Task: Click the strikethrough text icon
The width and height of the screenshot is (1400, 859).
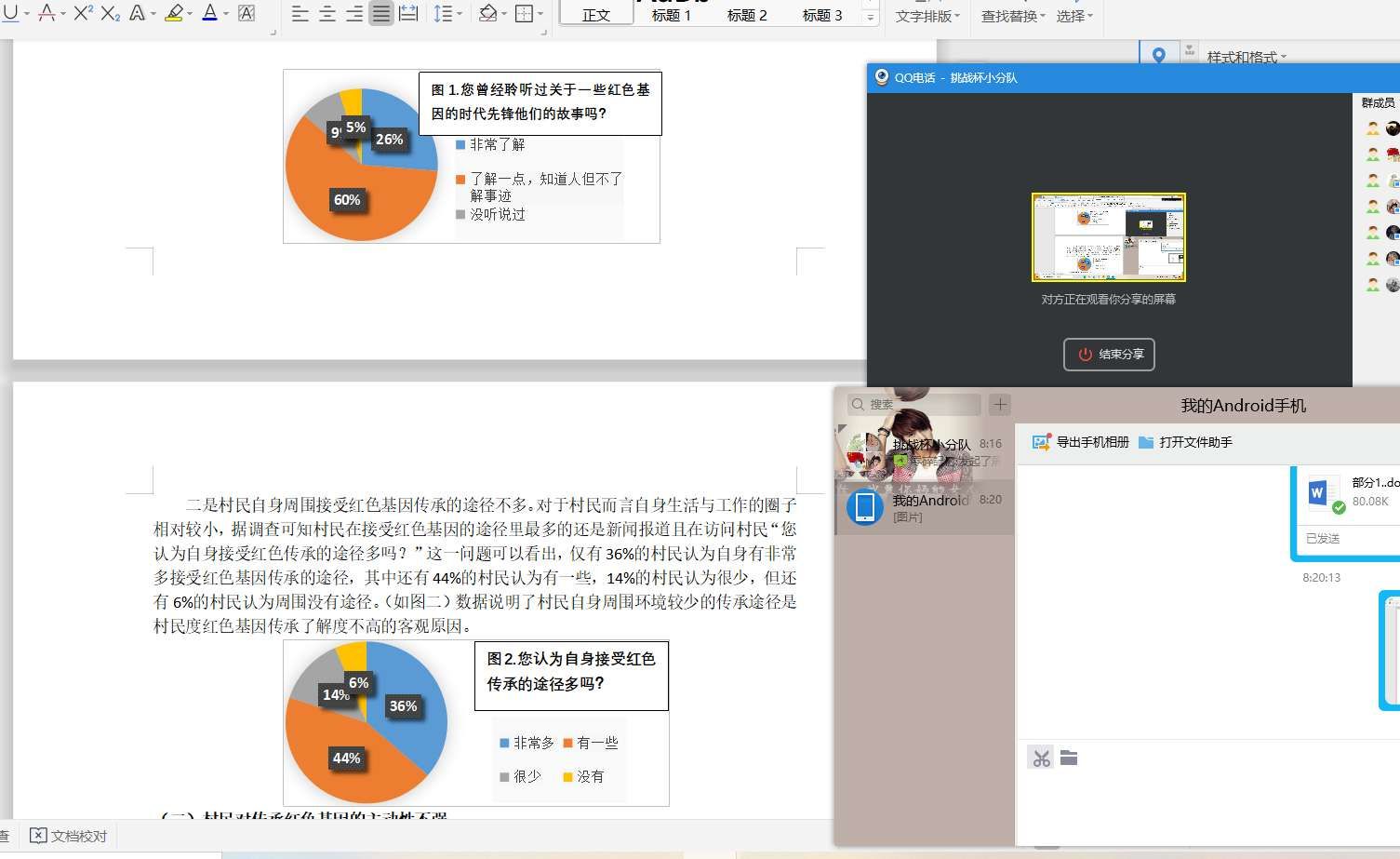Action: coord(47,13)
